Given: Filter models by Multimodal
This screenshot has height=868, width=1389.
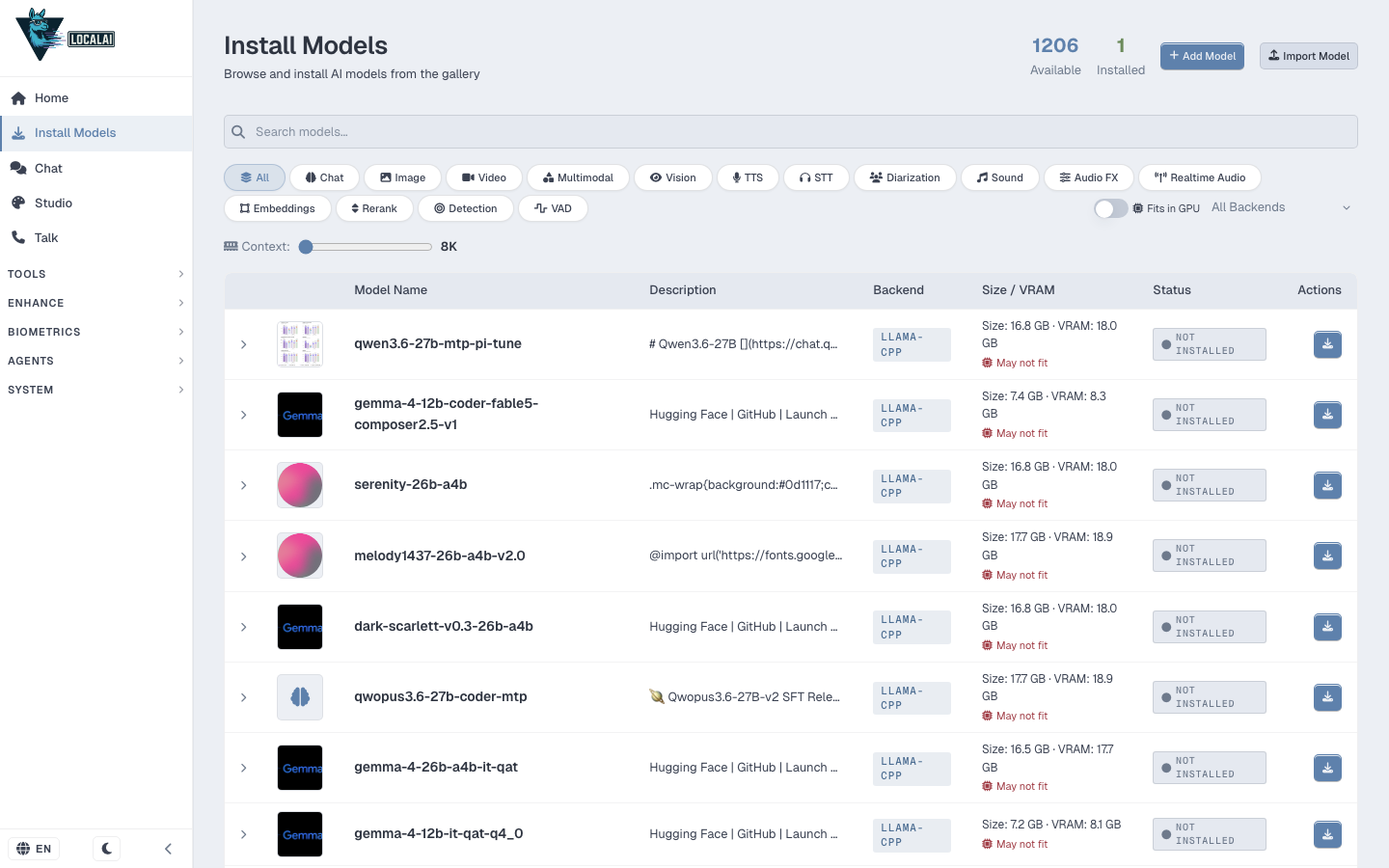Looking at the screenshot, I should click(578, 177).
